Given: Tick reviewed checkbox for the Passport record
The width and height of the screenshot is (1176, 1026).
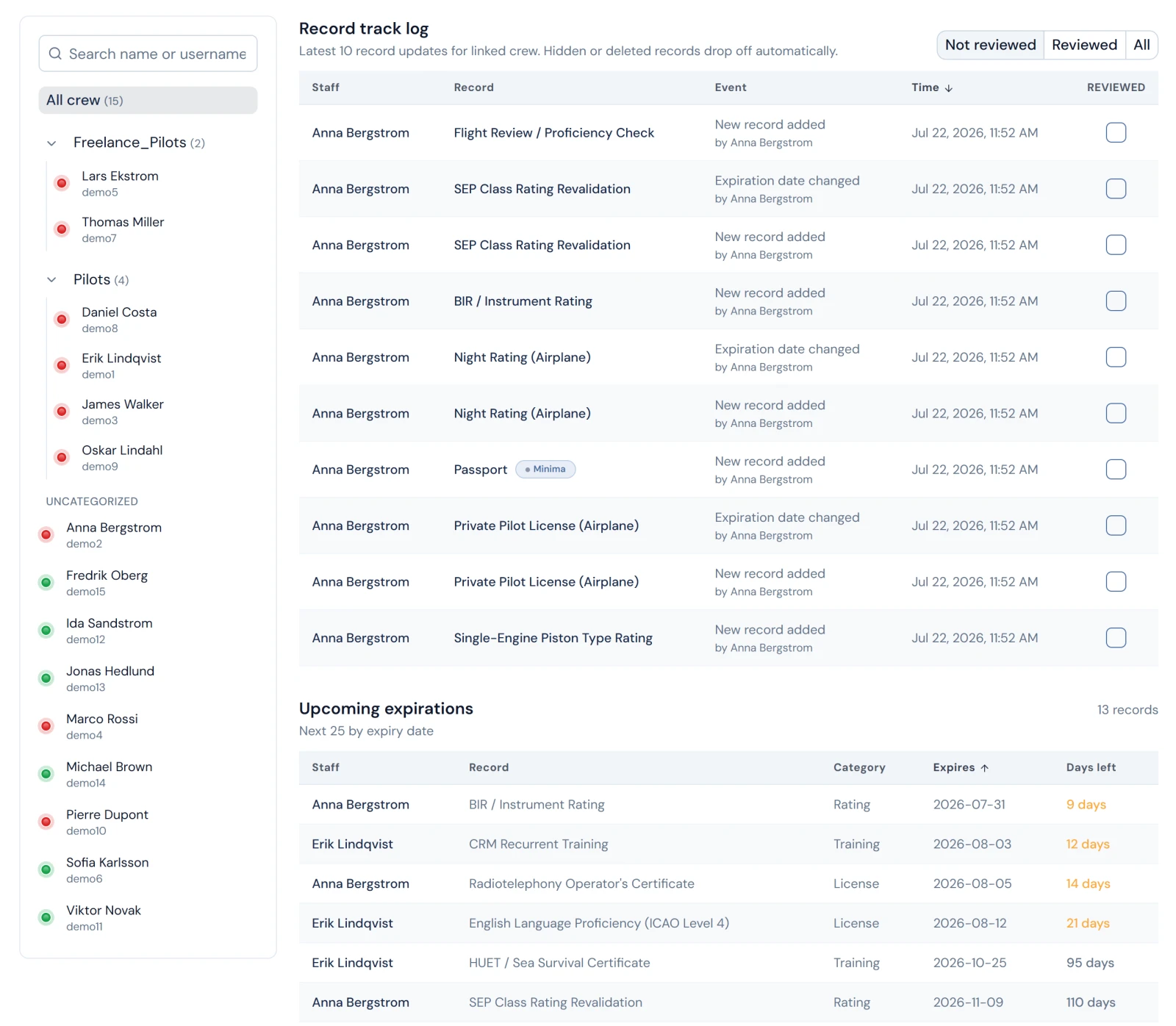Looking at the screenshot, I should point(1116,469).
